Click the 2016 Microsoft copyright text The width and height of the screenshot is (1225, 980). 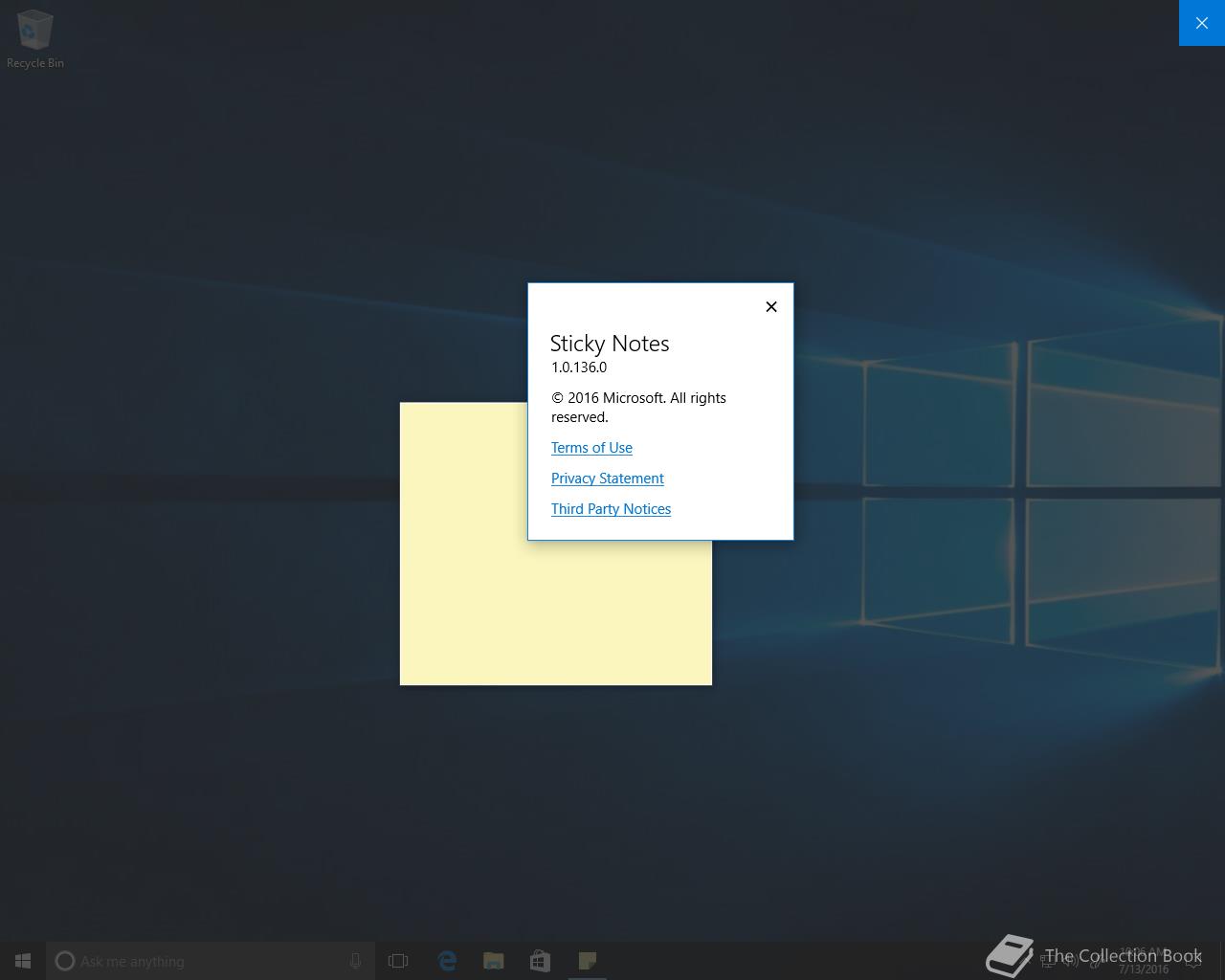pos(638,408)
